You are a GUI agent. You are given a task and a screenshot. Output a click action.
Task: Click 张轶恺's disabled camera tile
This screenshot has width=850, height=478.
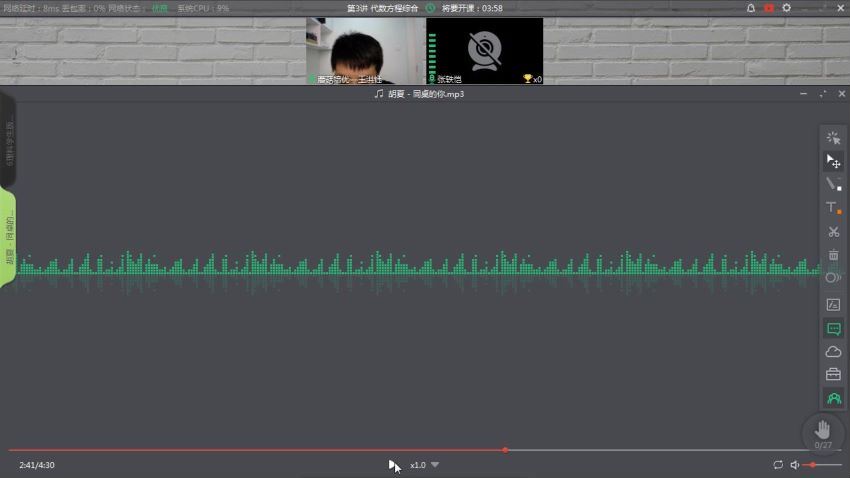click(x=485, y=51)
